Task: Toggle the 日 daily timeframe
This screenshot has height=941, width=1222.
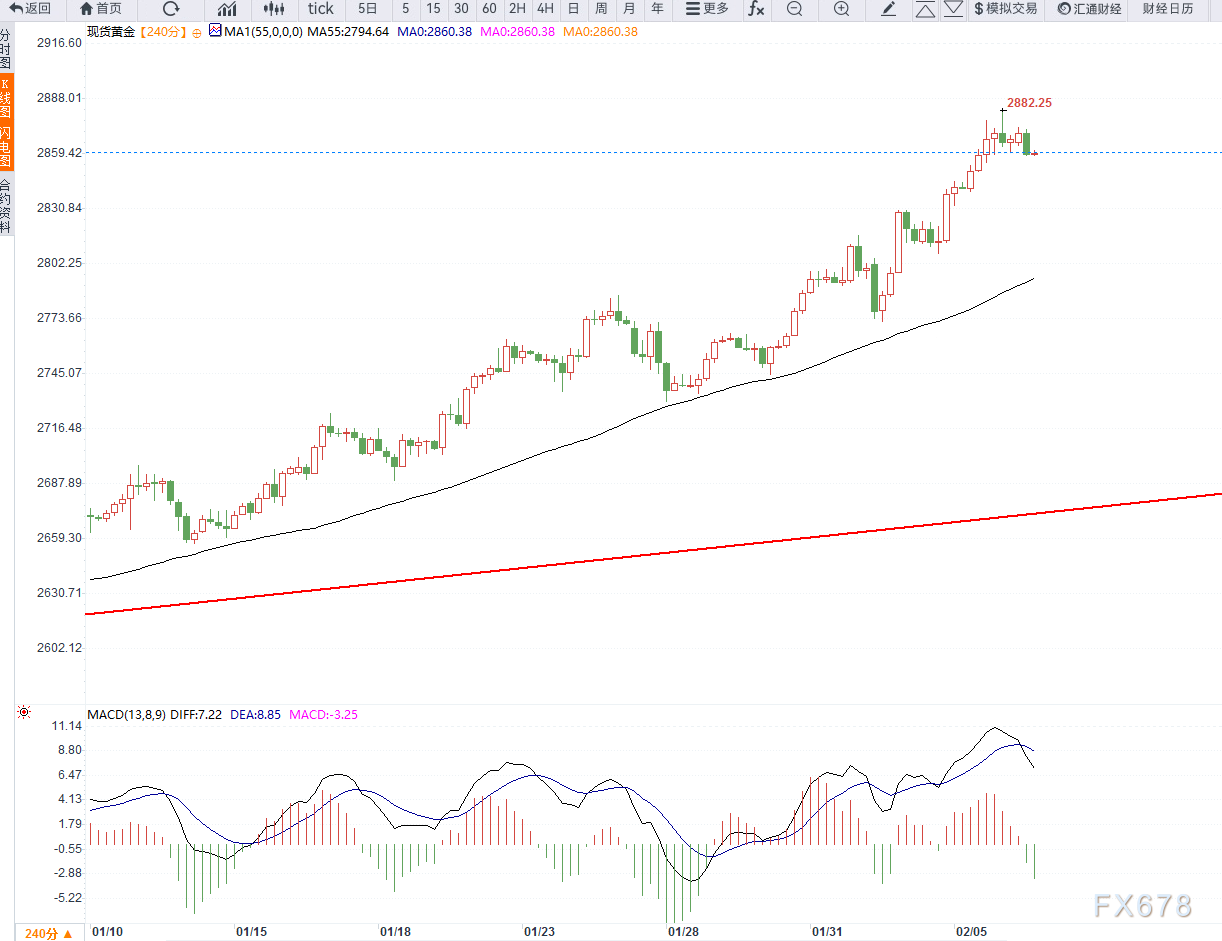Action: 573,9
